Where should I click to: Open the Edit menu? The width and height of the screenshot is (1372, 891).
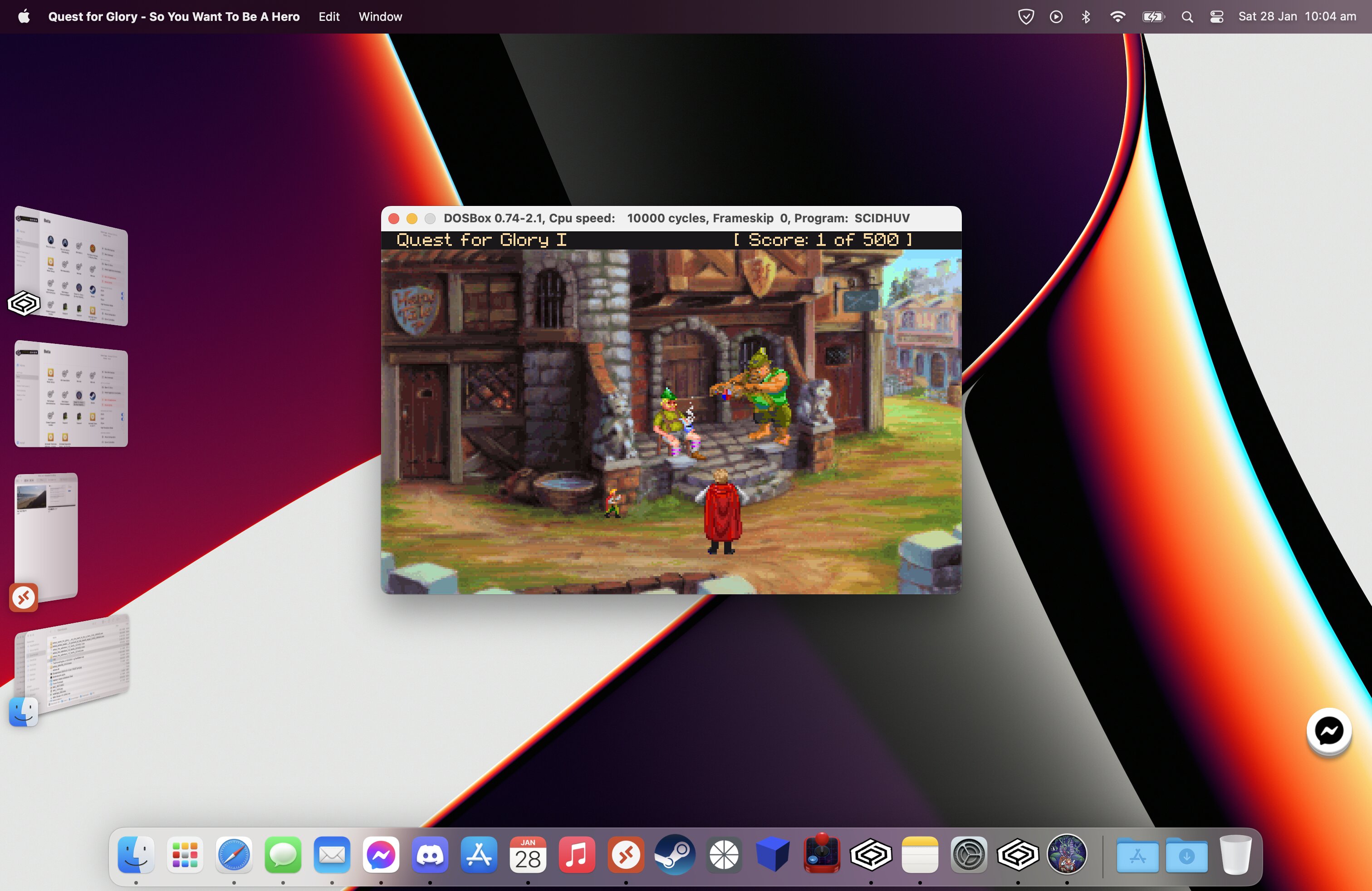coord(328,16)
